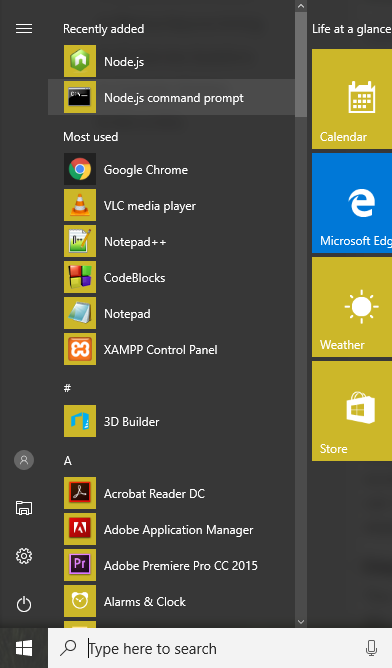Open Alarms & Clock icon
The width and height of the screenshot is (392, 668).
80,601
